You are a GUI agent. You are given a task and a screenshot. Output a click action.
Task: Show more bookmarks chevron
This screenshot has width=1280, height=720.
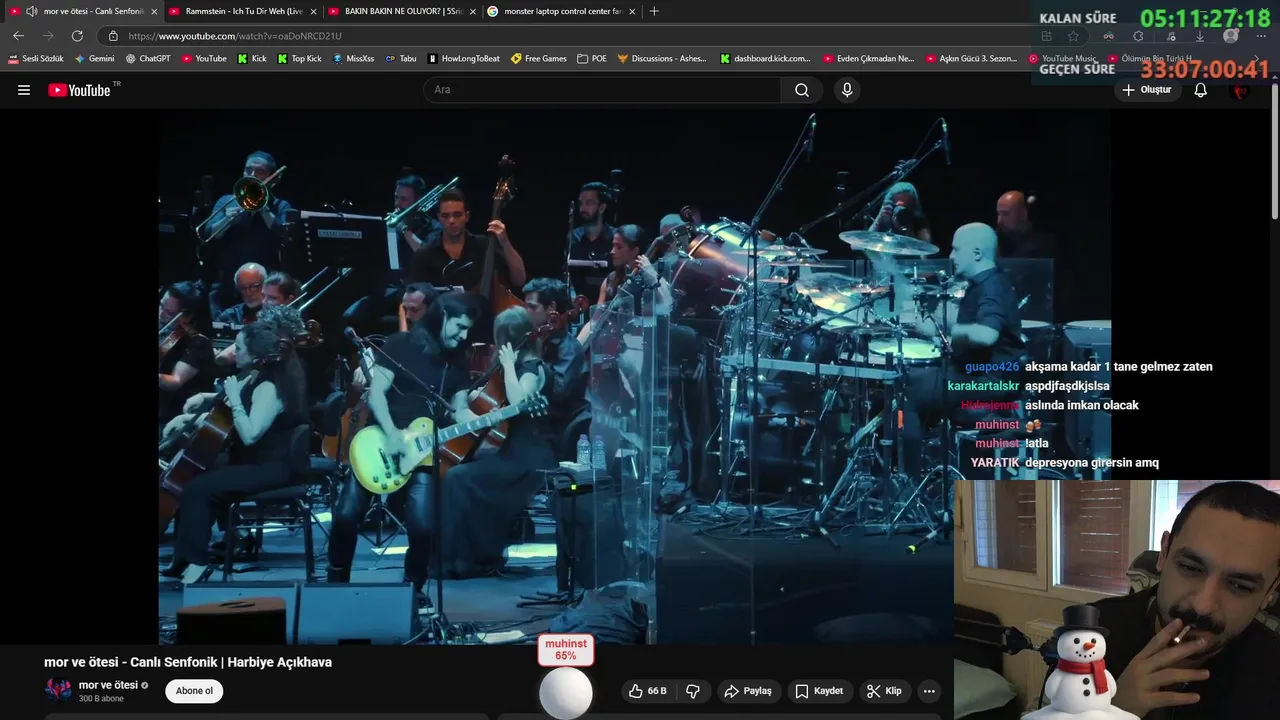coord(1257,59)
